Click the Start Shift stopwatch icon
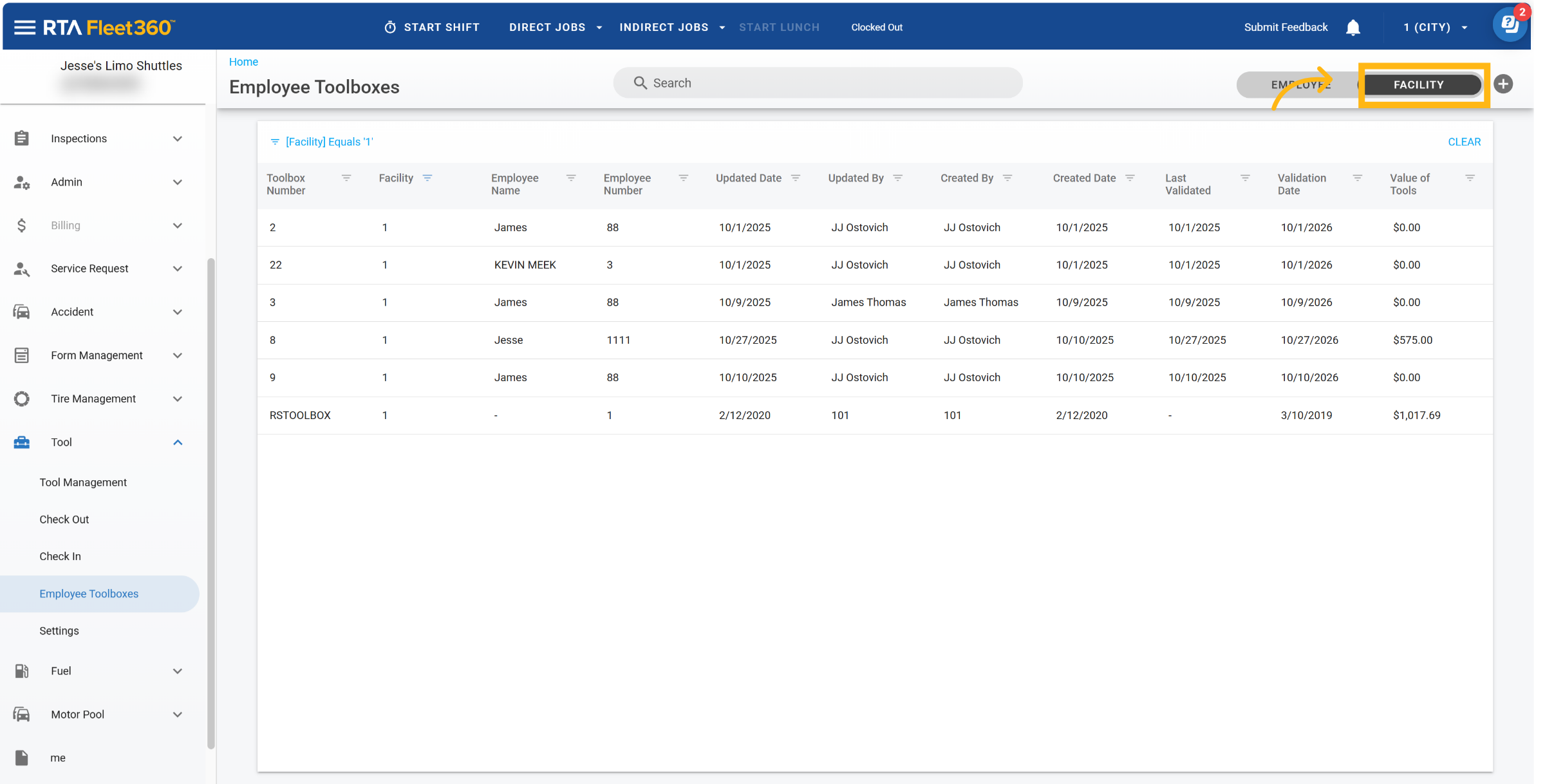Image resolution: width=1545 pixels, height=784 pixels. point(390,27)
